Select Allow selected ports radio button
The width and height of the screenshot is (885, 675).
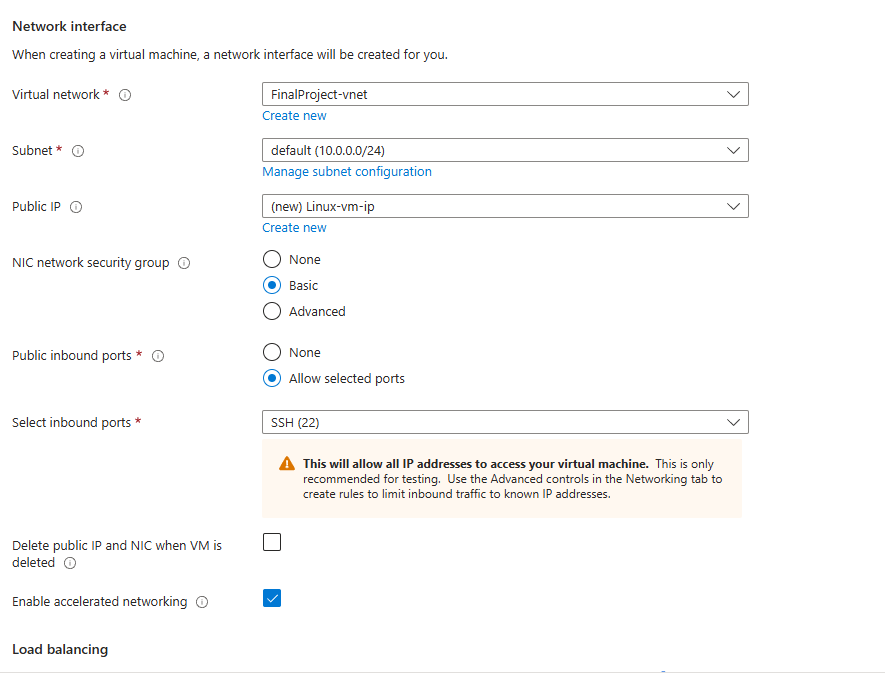coord(272,378)
